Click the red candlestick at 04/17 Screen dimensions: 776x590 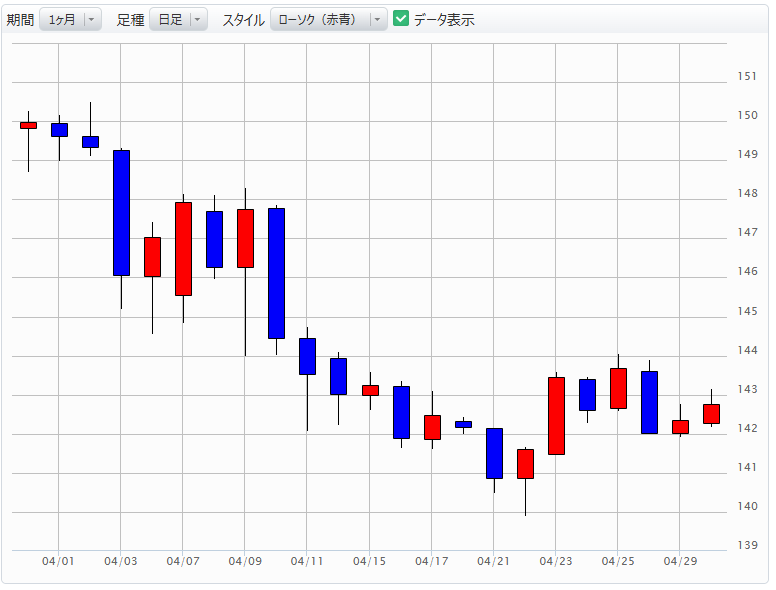[x=433, y=428]
